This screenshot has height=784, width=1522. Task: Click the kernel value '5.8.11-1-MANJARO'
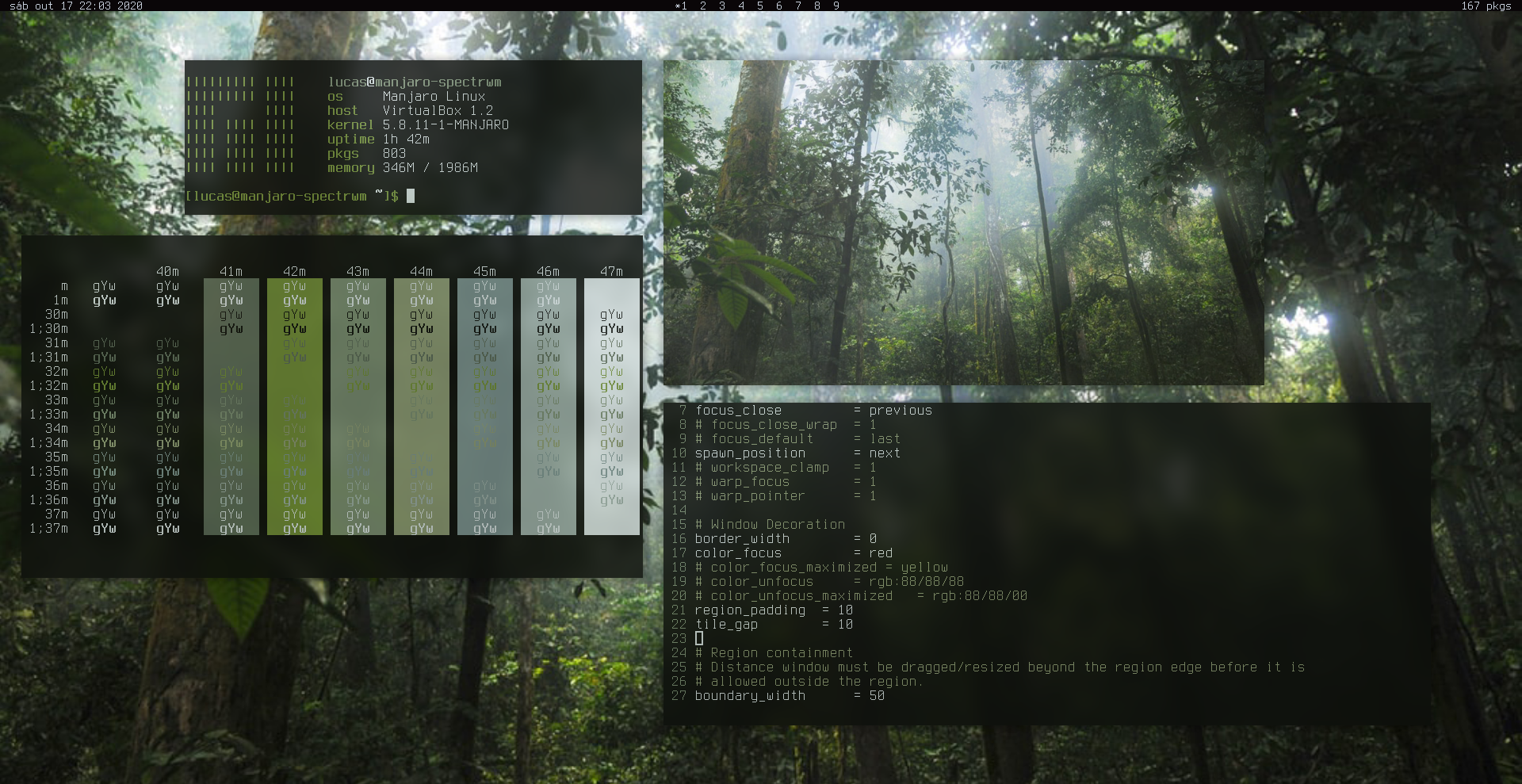click(446, 124)
